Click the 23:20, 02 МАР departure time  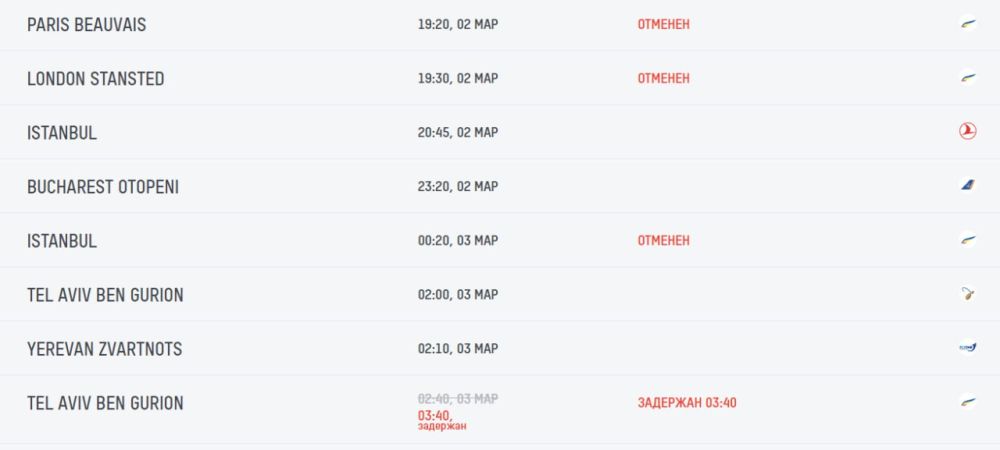point(457,186)
